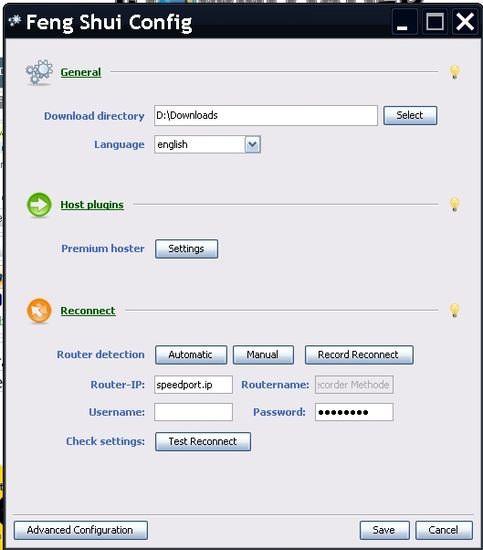This screenshot has width=483, height=550.
Task: Click the Check settings label
Action: pos(105,441)
